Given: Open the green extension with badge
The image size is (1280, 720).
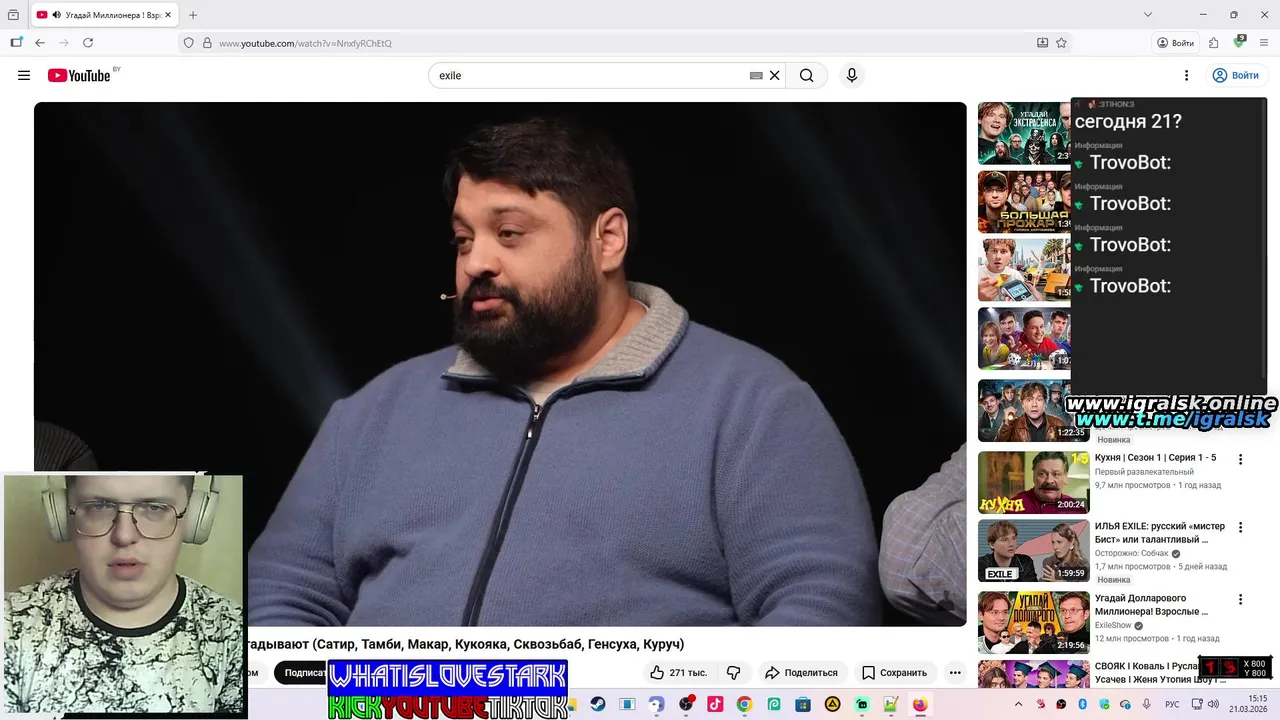Looking at the screenshot, I should click(1239, 42).
